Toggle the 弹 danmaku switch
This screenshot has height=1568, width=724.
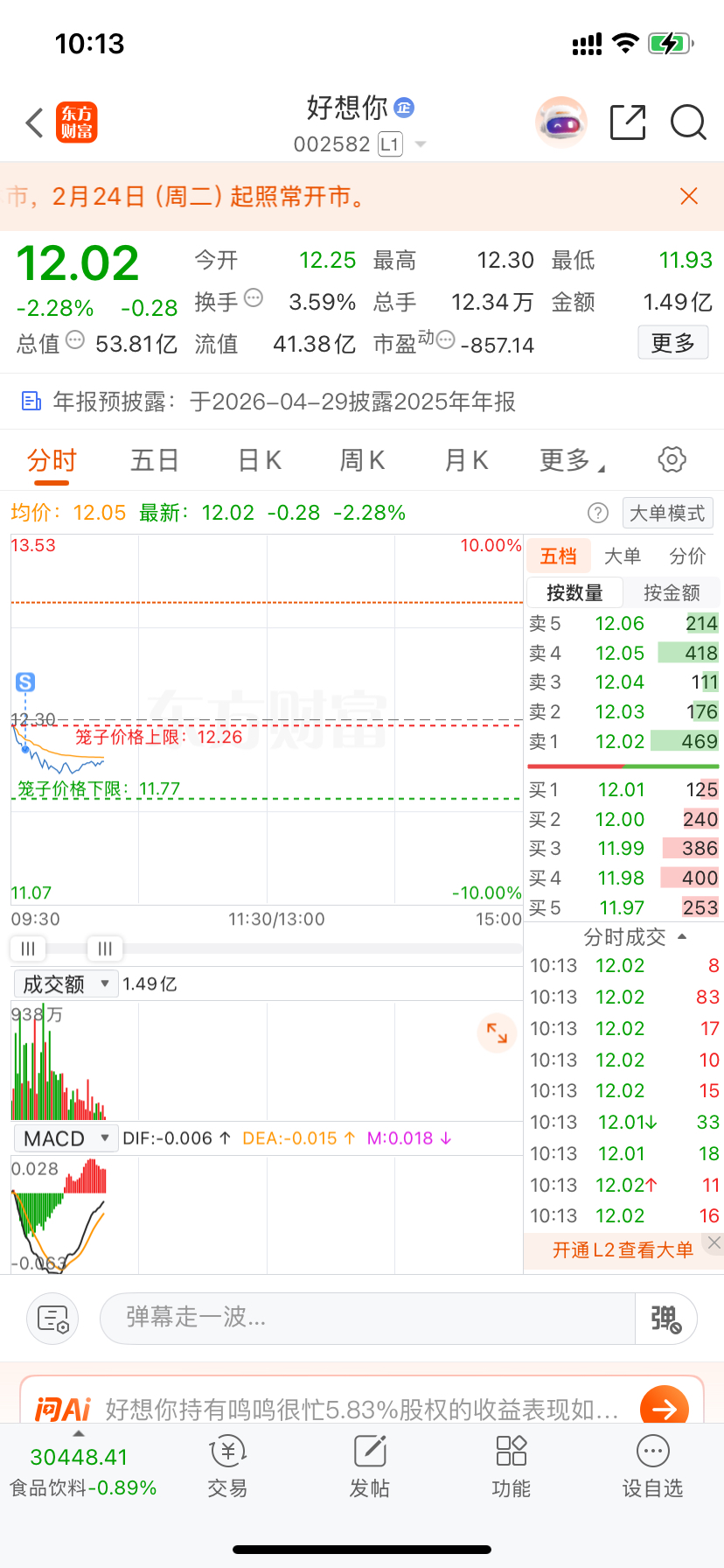[x=665, y=1318]
